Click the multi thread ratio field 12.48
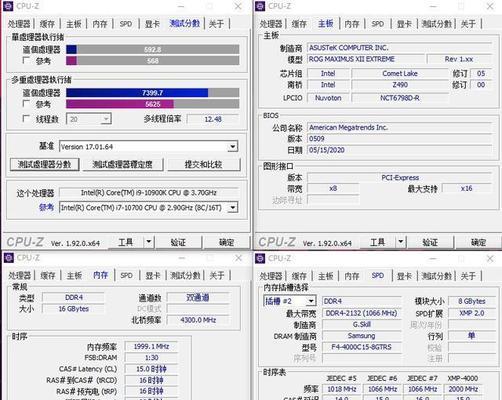 tap(213, 119)
